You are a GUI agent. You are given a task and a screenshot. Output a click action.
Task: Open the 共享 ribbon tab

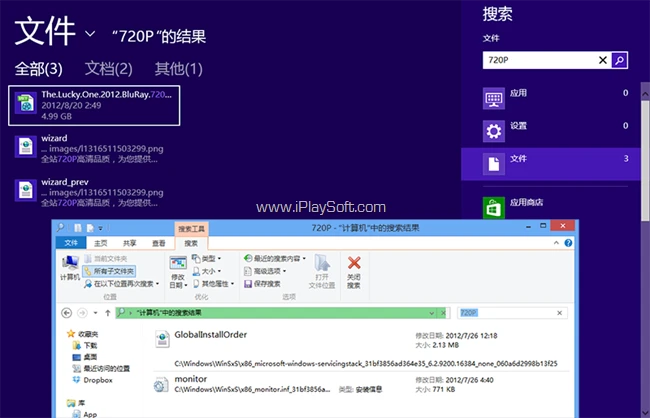tap(130, 243)
